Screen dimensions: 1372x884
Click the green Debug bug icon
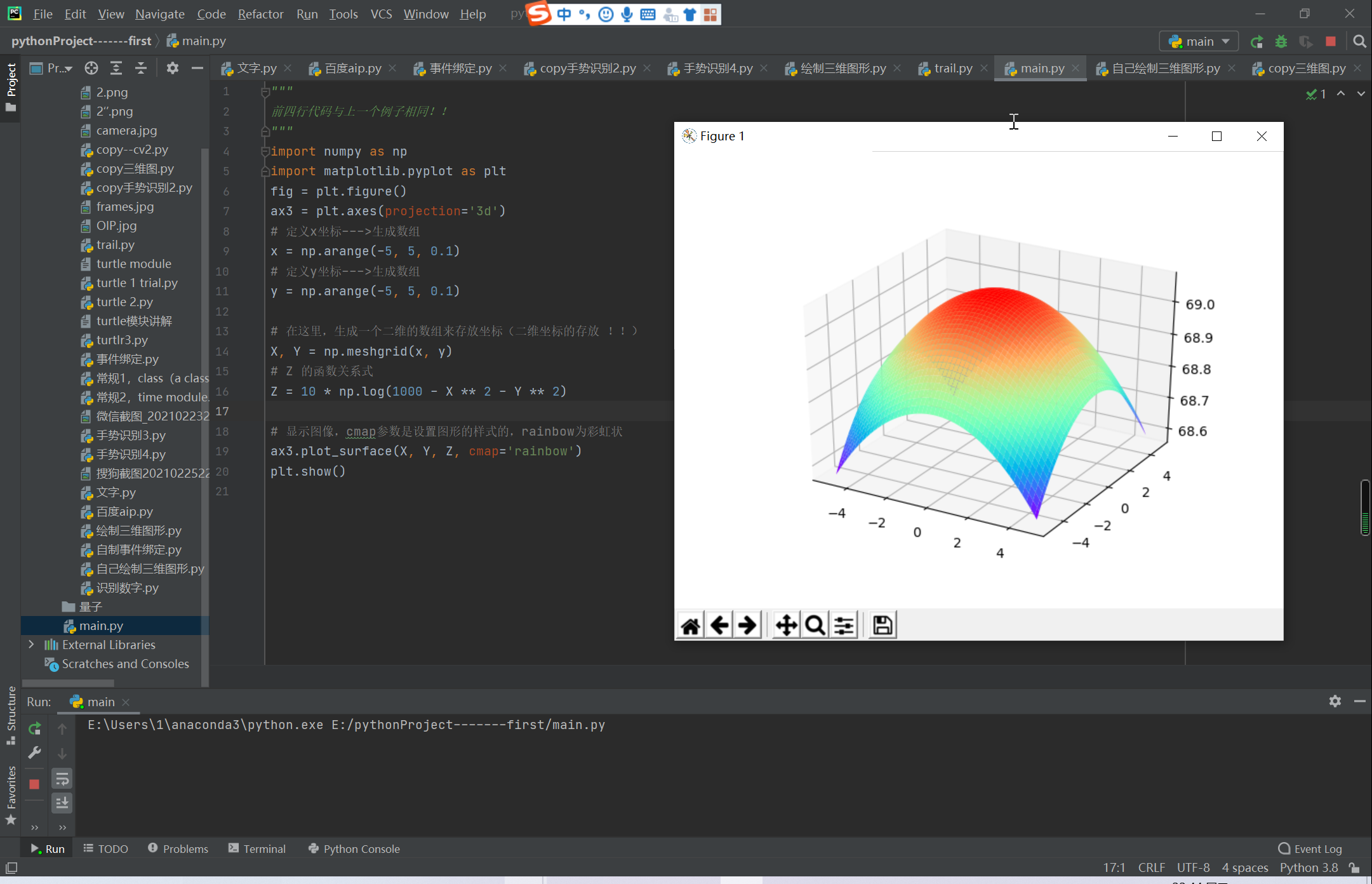(1281, 41)
